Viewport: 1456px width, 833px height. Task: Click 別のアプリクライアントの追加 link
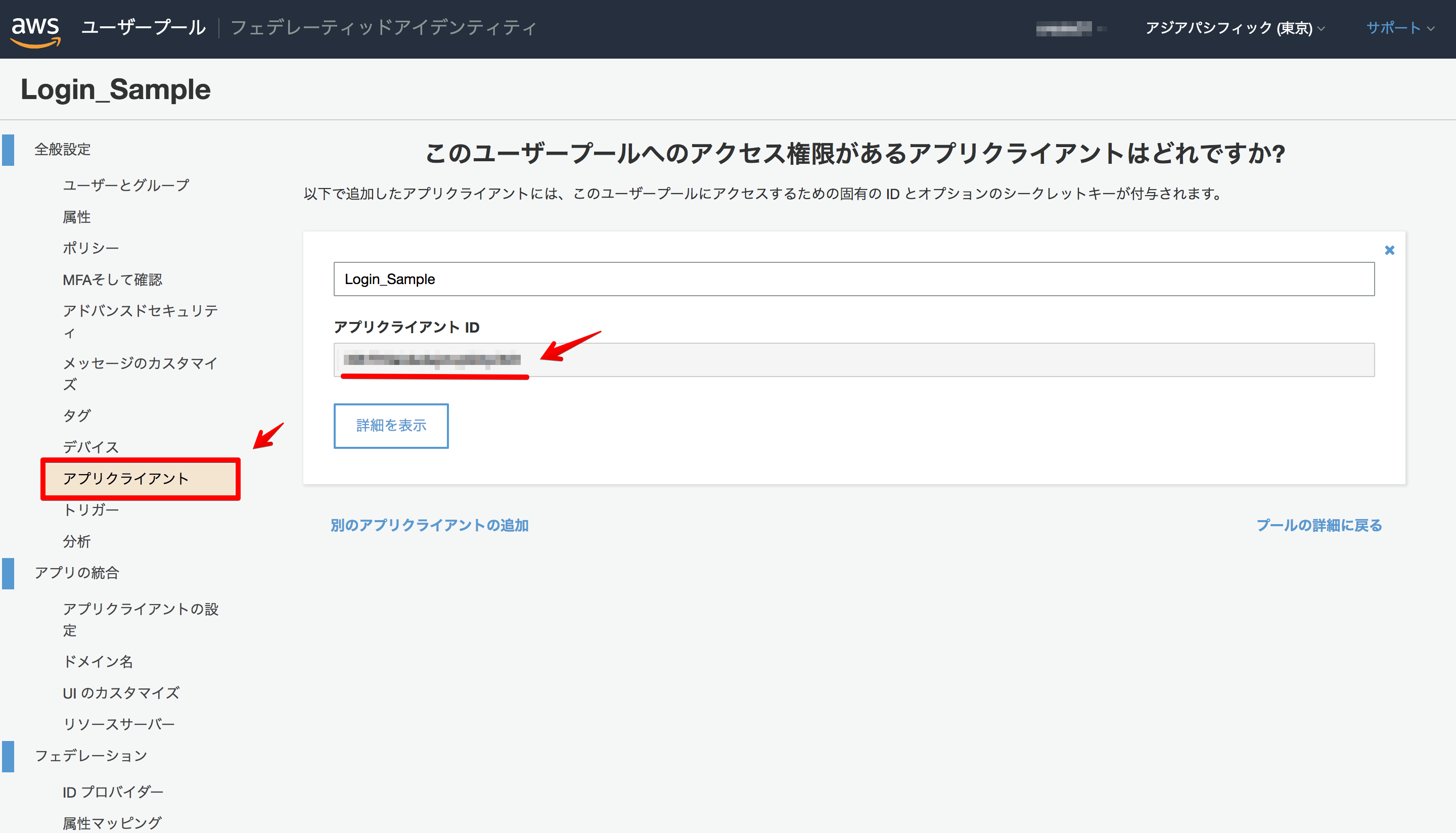coord(429,525)
